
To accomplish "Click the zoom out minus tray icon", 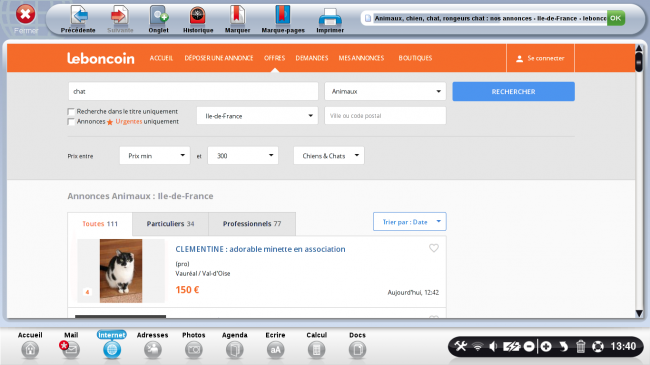I will tap(529, 346).
